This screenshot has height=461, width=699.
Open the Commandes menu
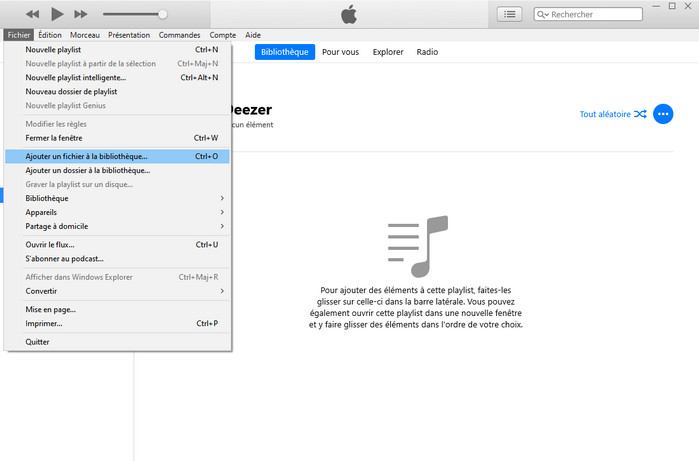(179, 35)
